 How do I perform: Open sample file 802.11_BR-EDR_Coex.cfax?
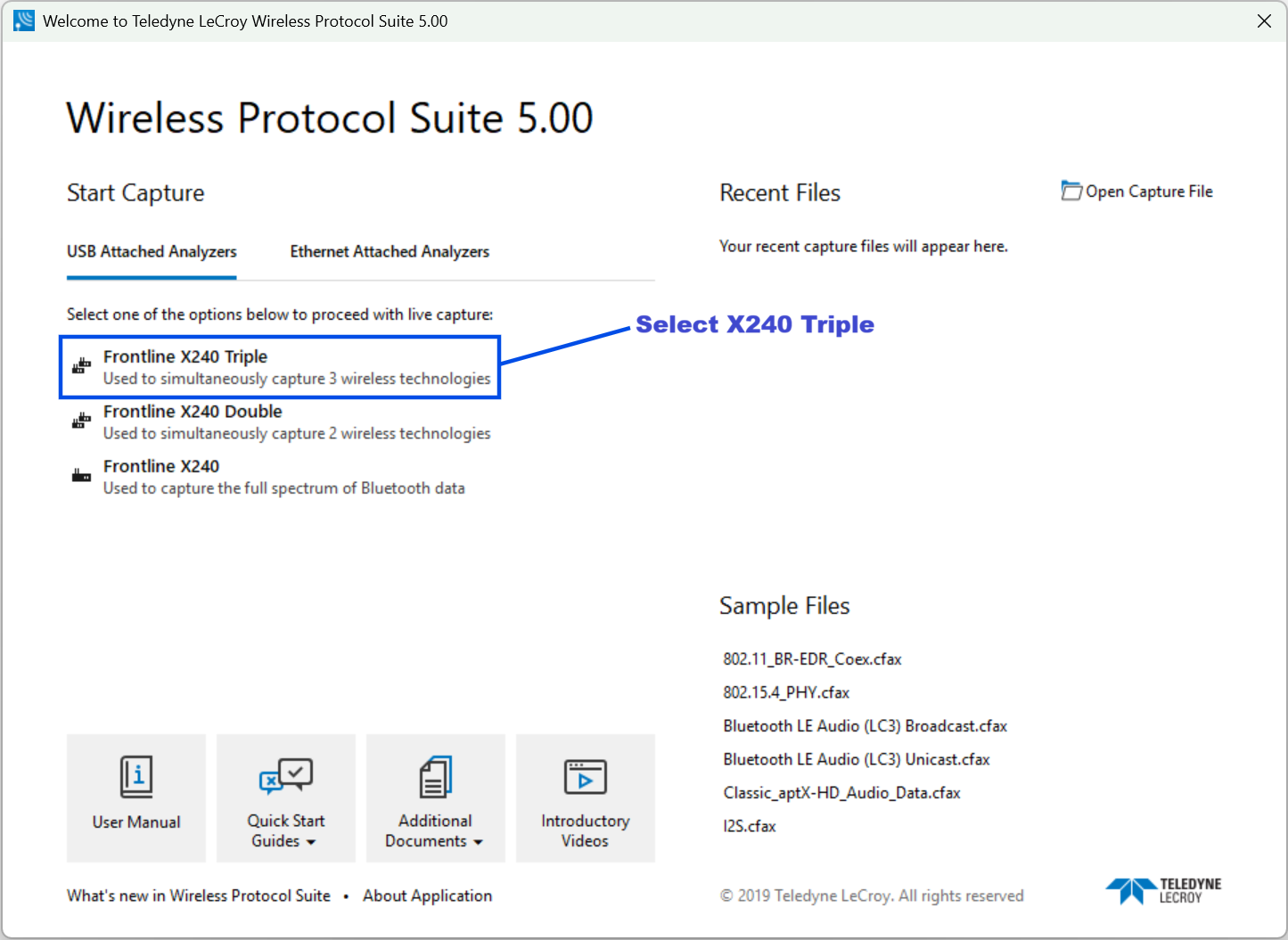click(812, 659)
